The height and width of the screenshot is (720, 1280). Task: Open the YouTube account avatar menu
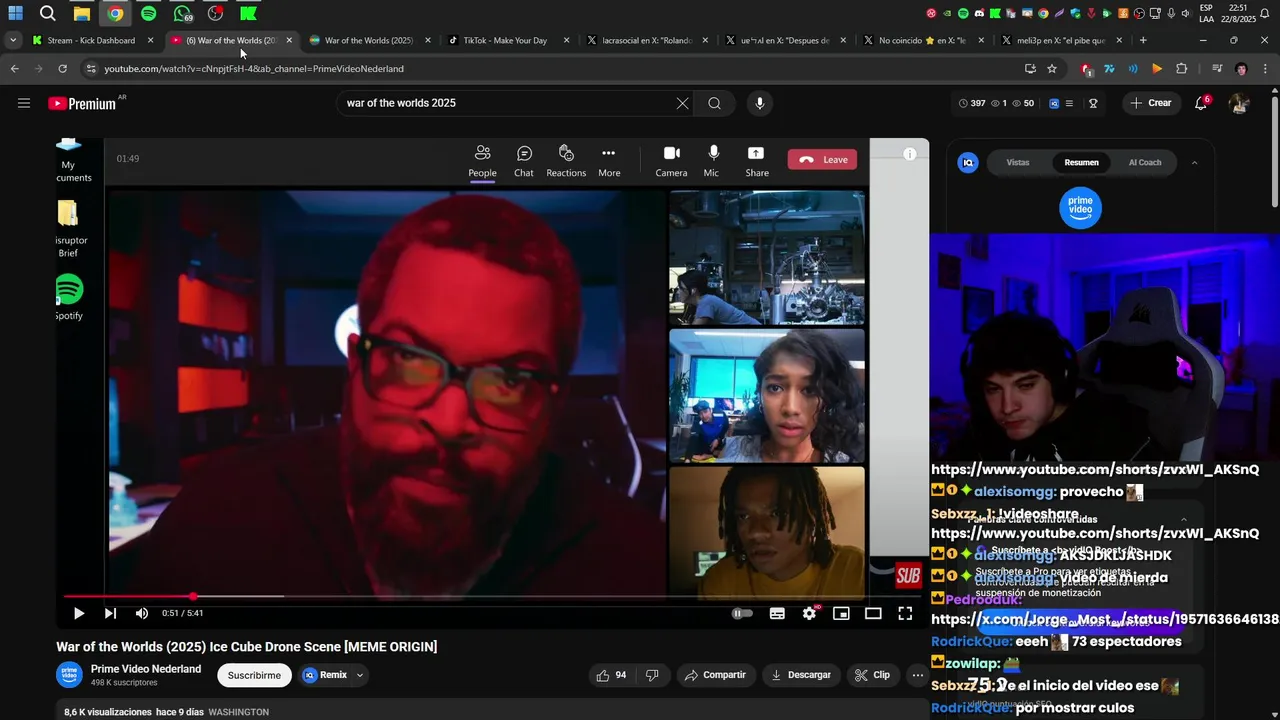1239,103
